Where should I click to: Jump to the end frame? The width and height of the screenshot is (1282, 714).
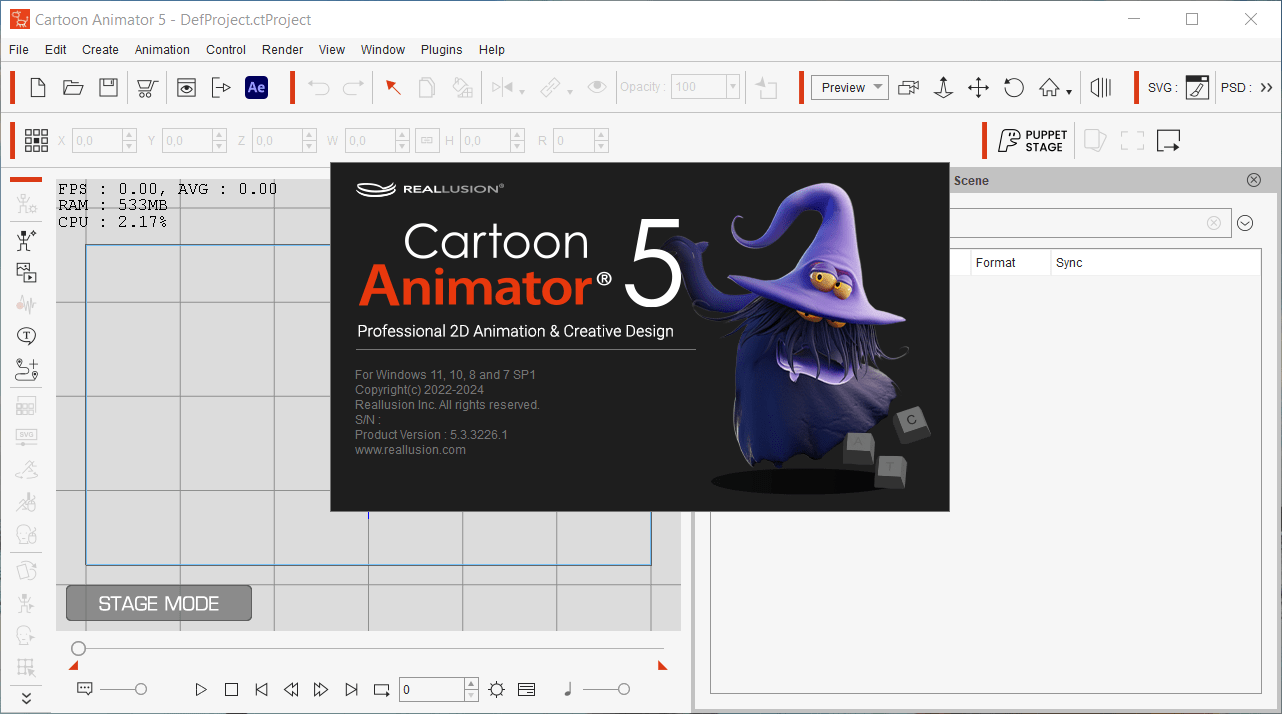click(x=351, y=689)
